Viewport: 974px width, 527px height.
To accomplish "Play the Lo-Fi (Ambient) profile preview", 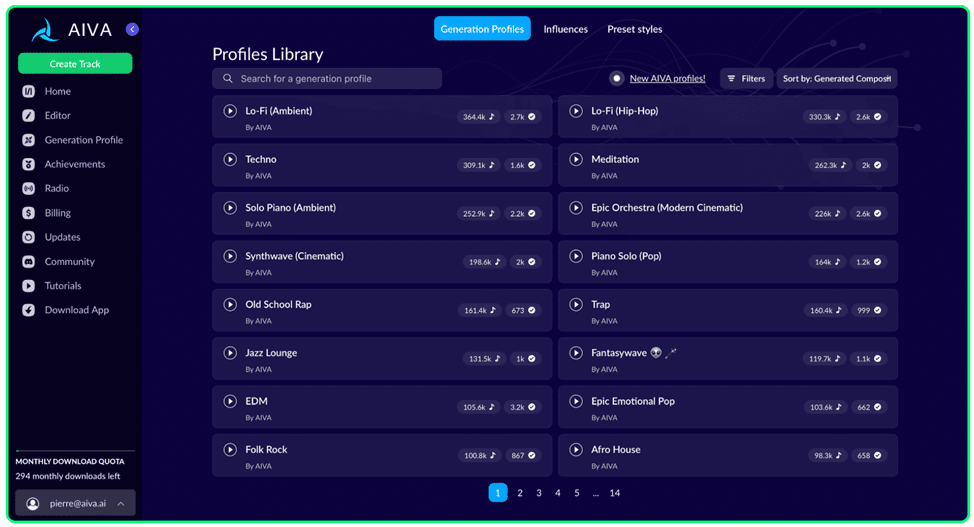I will coord(230,111).
